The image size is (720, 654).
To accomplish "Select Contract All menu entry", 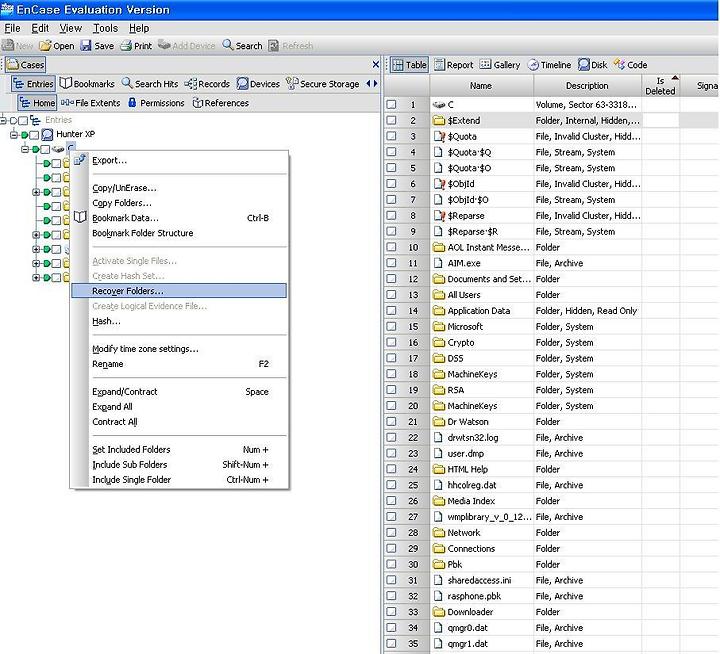I will (x=179, y=422).
